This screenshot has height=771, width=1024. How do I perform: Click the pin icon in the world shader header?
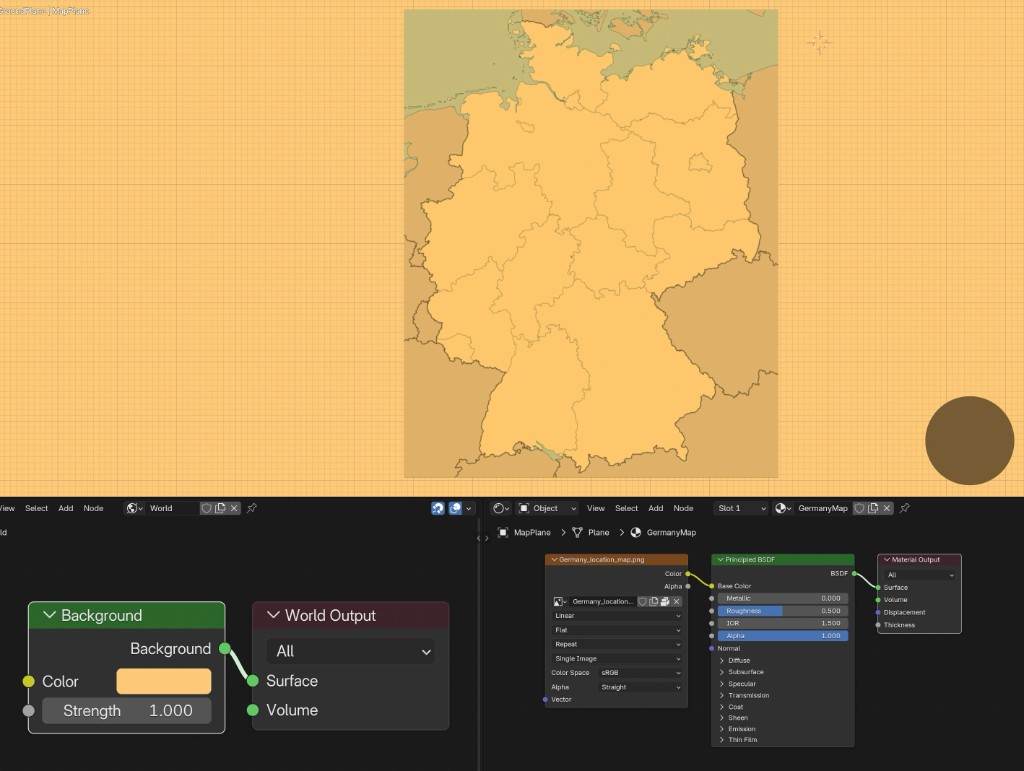(x=251, y=508)
